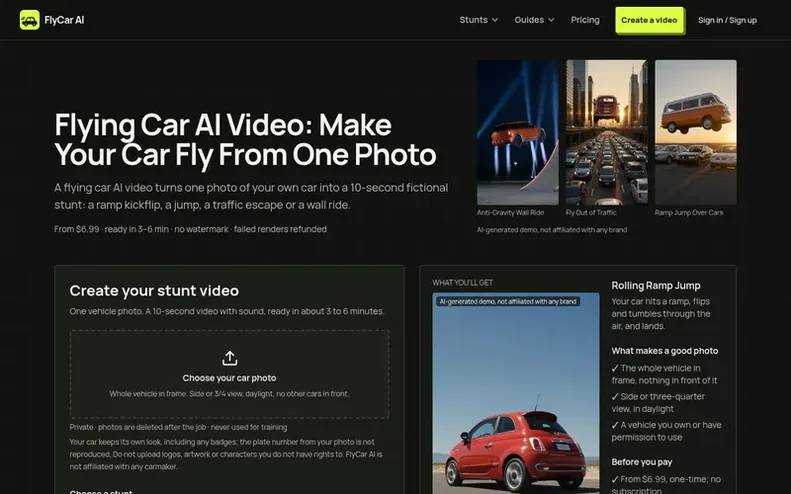Select the Fly Out of Traffic thumbnail
This screenshot has height=494, width=791.
click(x=607, y=132)
